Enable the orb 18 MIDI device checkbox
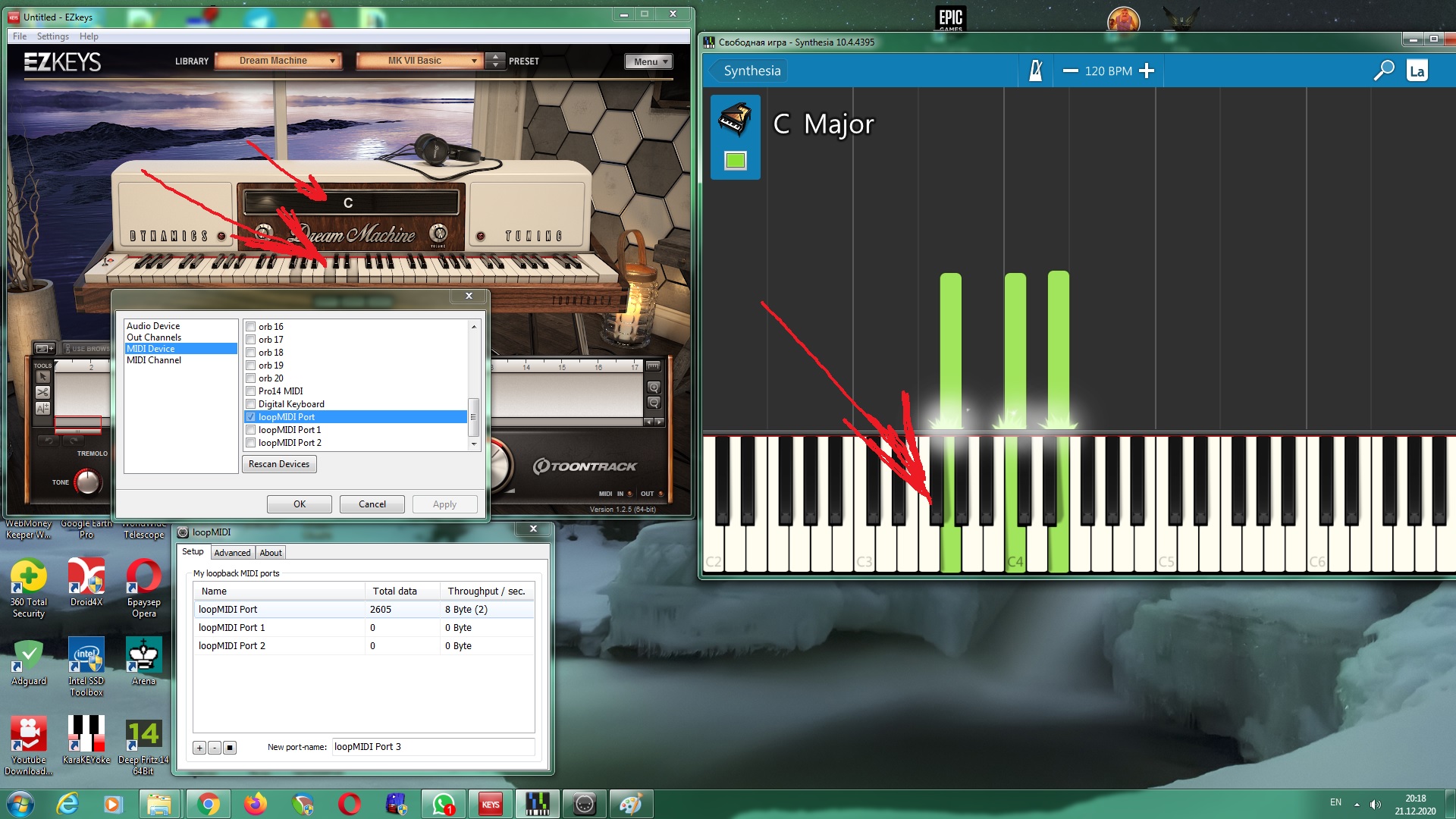The image size is (1456, 819). tap(251, 353)
